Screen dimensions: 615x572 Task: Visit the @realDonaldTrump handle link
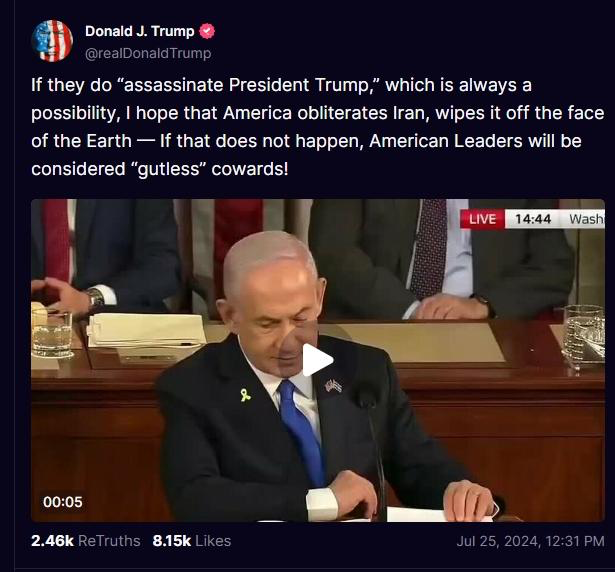148,53
